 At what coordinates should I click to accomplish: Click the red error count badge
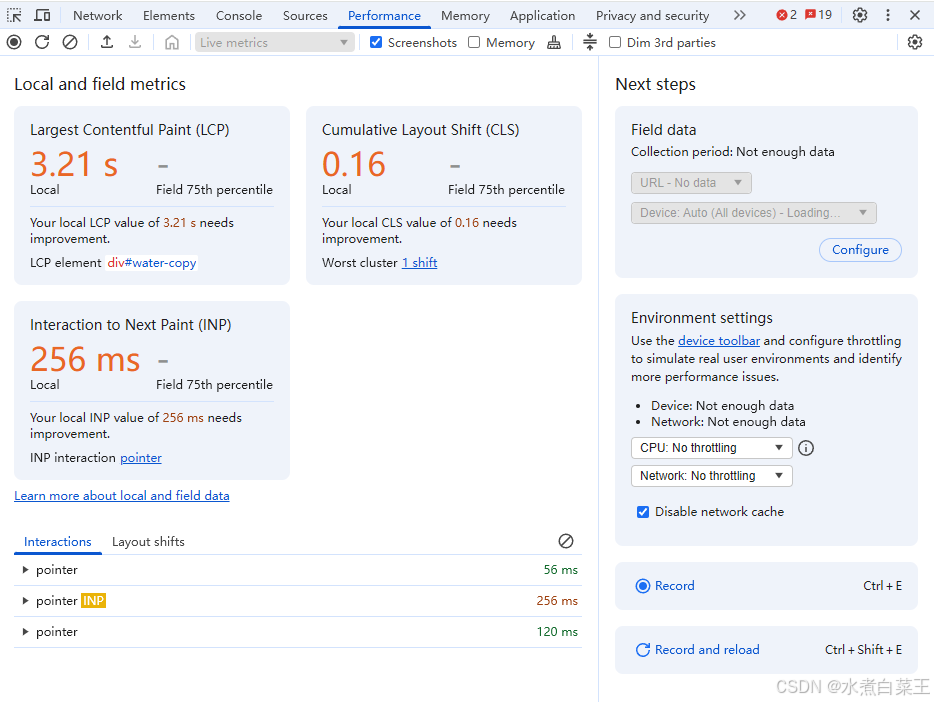point(786,15)
